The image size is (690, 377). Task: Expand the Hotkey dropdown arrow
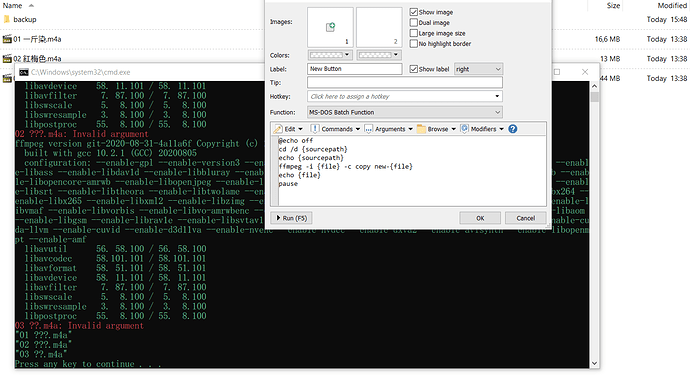pyautogui.click(x=497, y=96)
